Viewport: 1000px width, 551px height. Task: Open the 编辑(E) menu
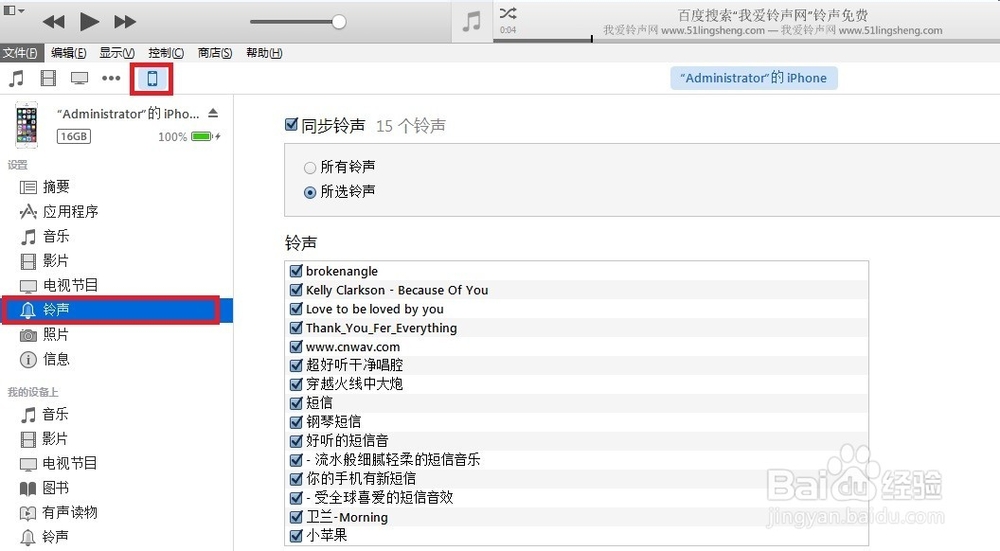point(68,53)
